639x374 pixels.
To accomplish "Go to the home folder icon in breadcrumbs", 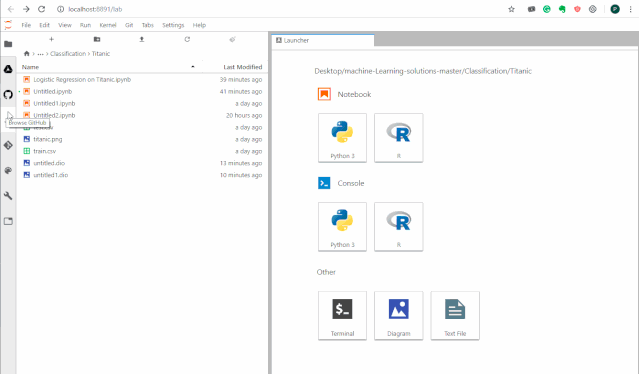I will pyautogui.click(x=26, y=53).
